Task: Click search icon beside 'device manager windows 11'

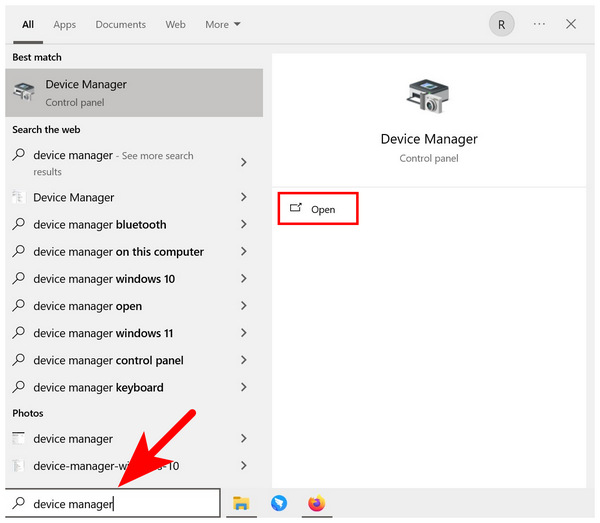Action: pos(18,332)
